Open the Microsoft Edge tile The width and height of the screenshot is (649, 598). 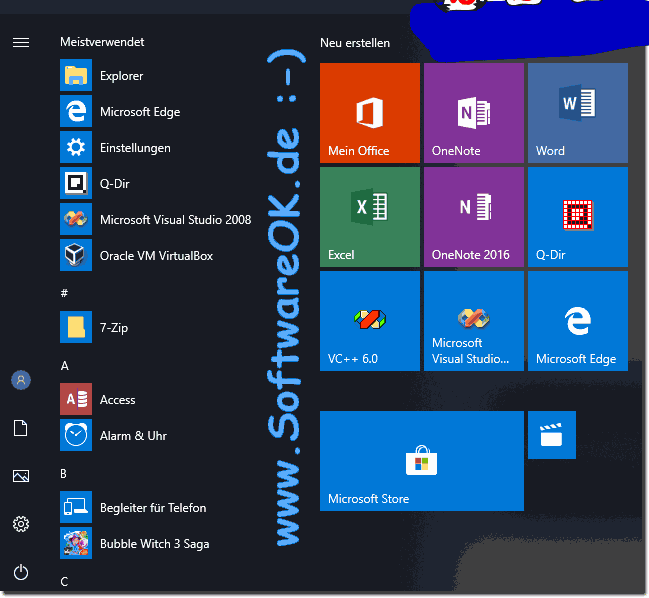(x=578, y=321)
